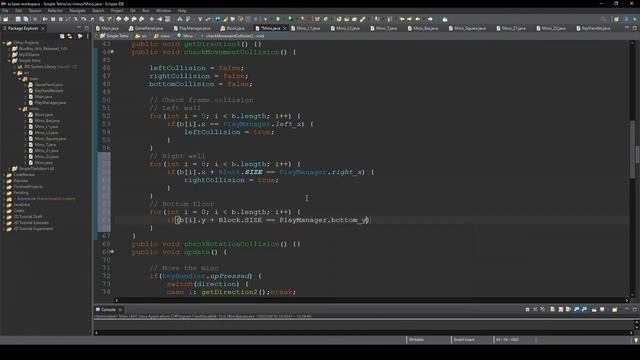The height and width of the screenshot is (360, 640).
Task: Click the New file toolbar icon
Action: pyautogui.click(x=6, y=19)
